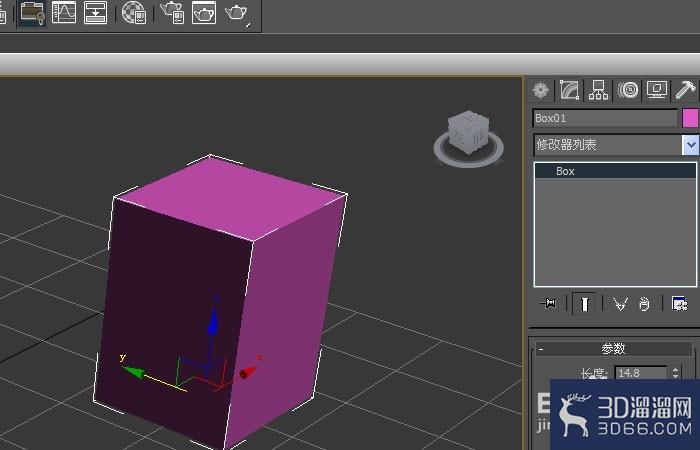Click the 长度 value field 14.8
The height and width of the screenshot is (450, 700).
point(640,373)
